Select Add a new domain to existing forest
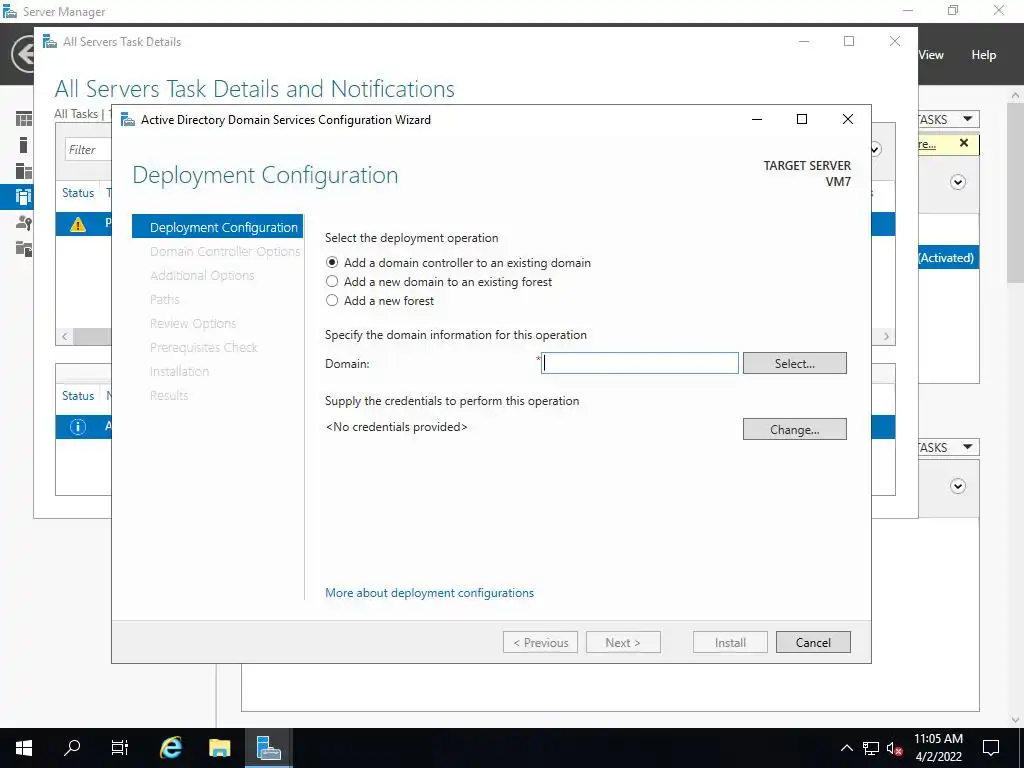Screen dimensions: 1024x768 point(332,281)
